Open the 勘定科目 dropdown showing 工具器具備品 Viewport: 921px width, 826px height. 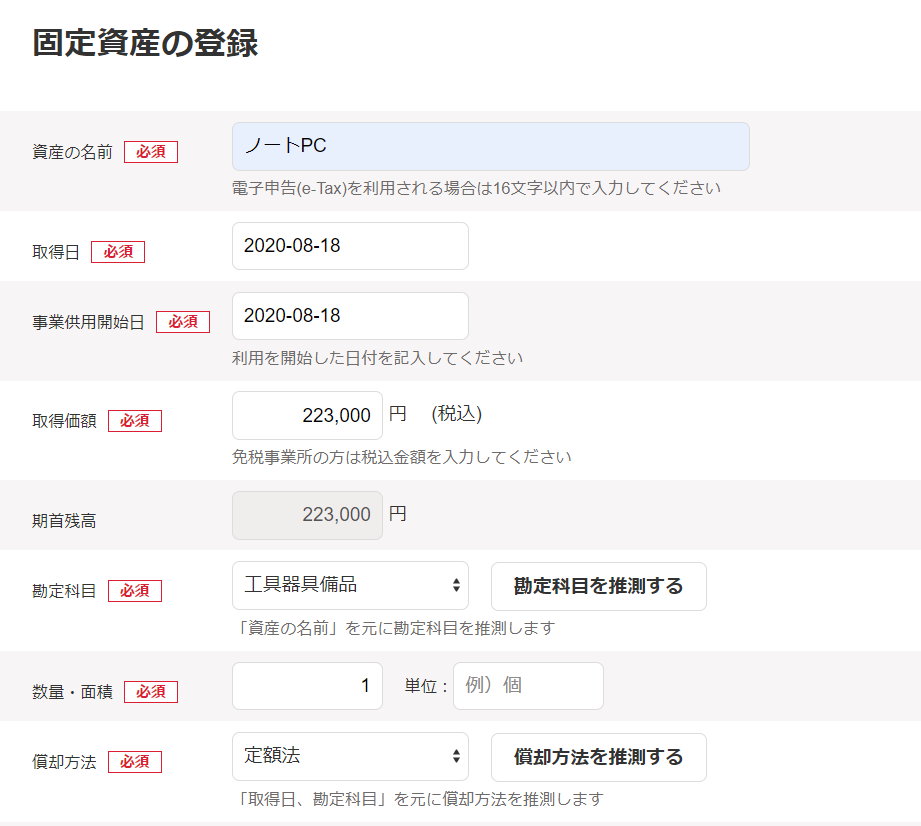tap(350, 585)
